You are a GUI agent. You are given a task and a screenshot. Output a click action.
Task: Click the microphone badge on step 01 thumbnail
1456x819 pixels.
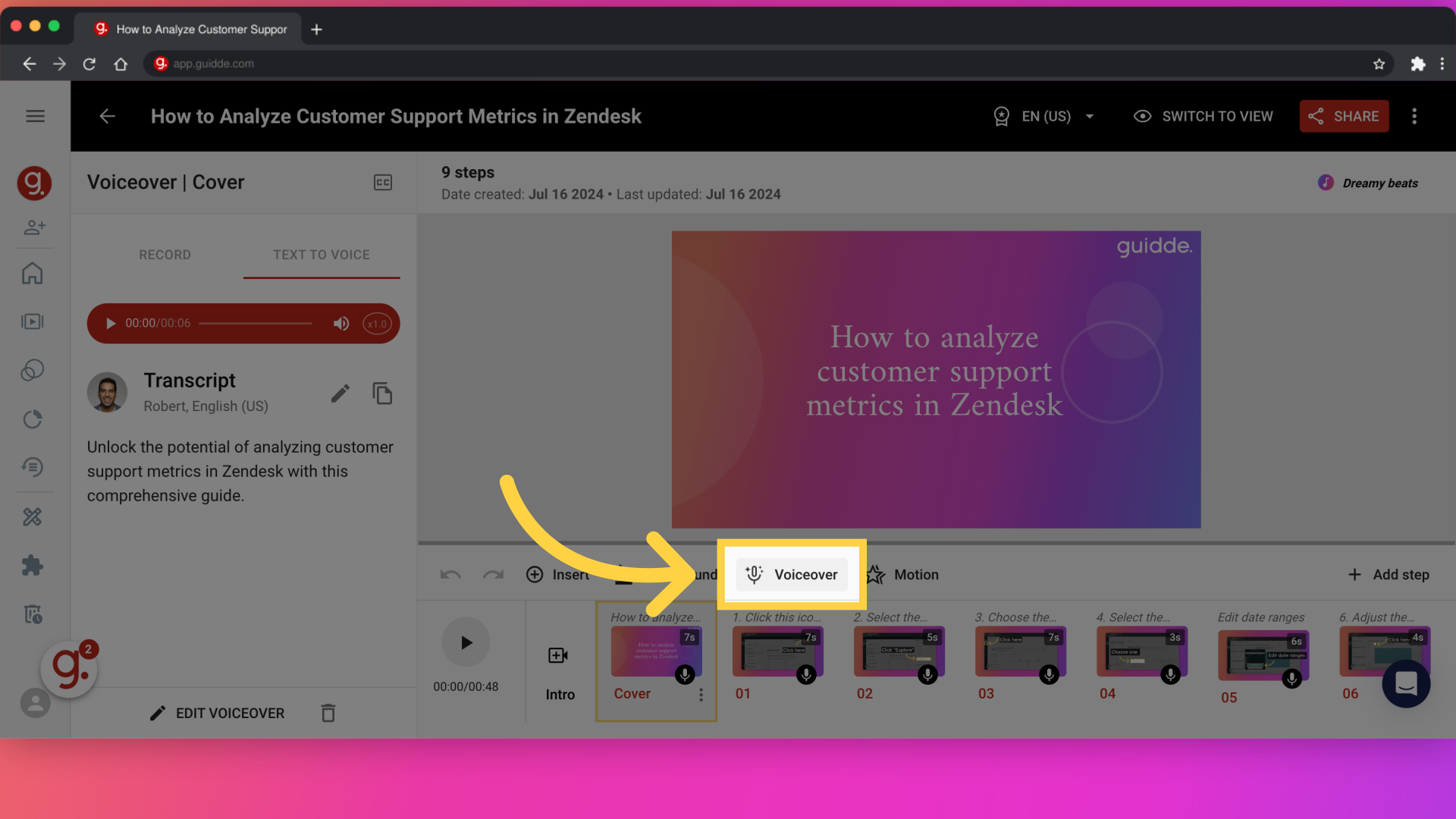click(806, 674)
